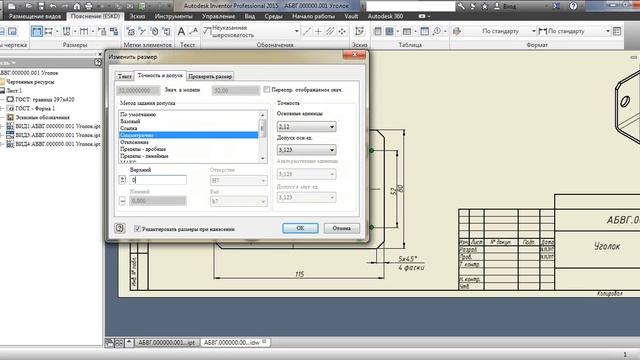Open the Инструменты ribbon tab
This screenshot has height=360, width=640.
pos(174,16)
